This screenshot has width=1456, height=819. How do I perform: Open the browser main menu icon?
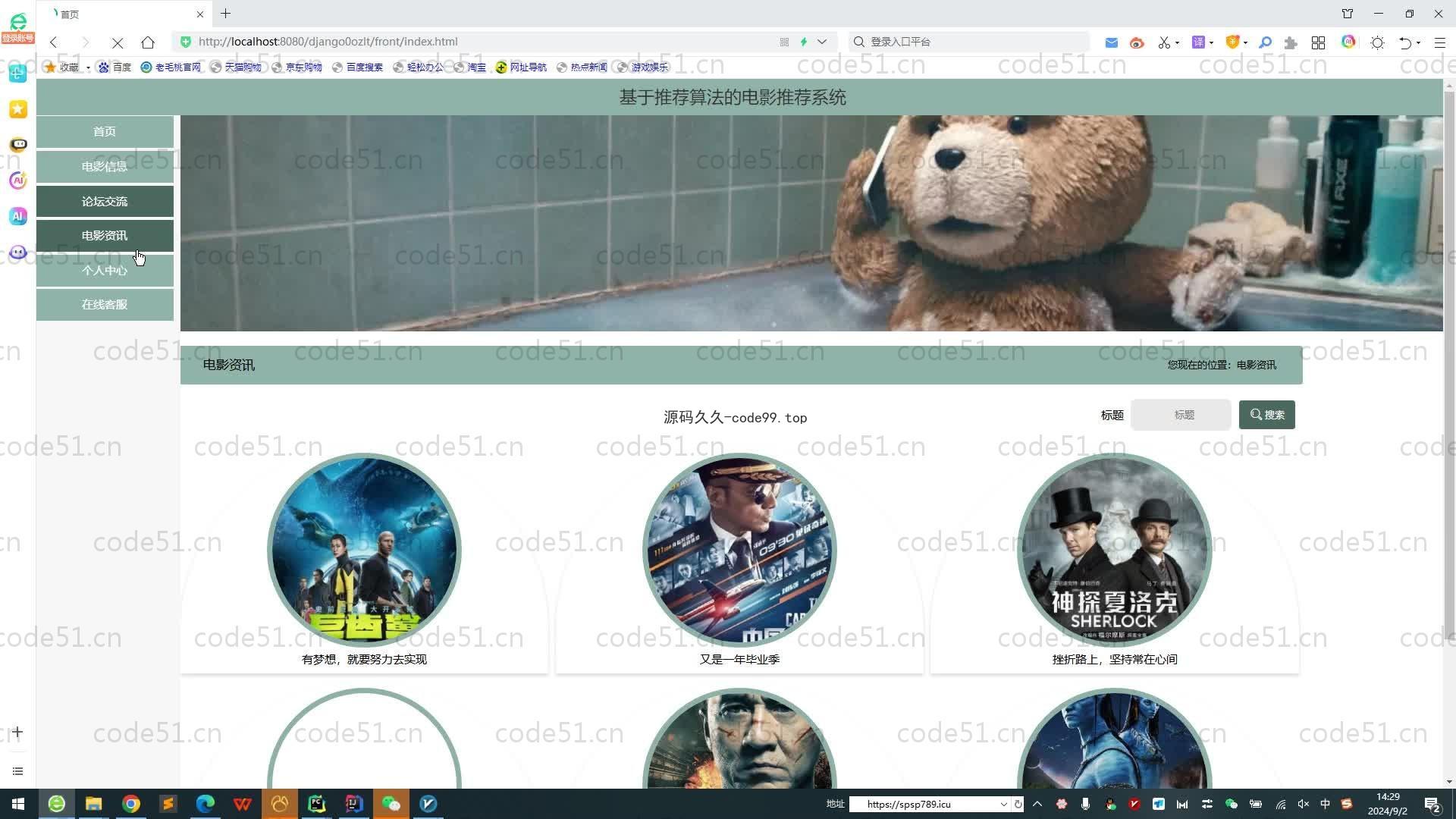point(1439,42)
